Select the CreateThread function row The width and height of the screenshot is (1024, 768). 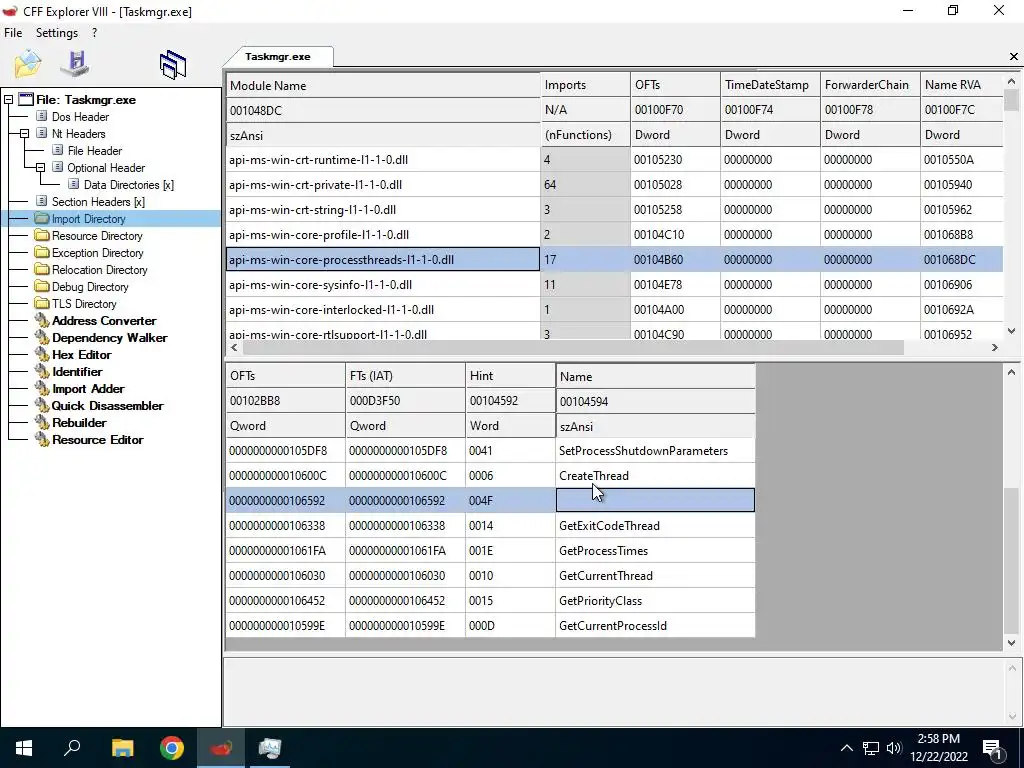[490, 475]
